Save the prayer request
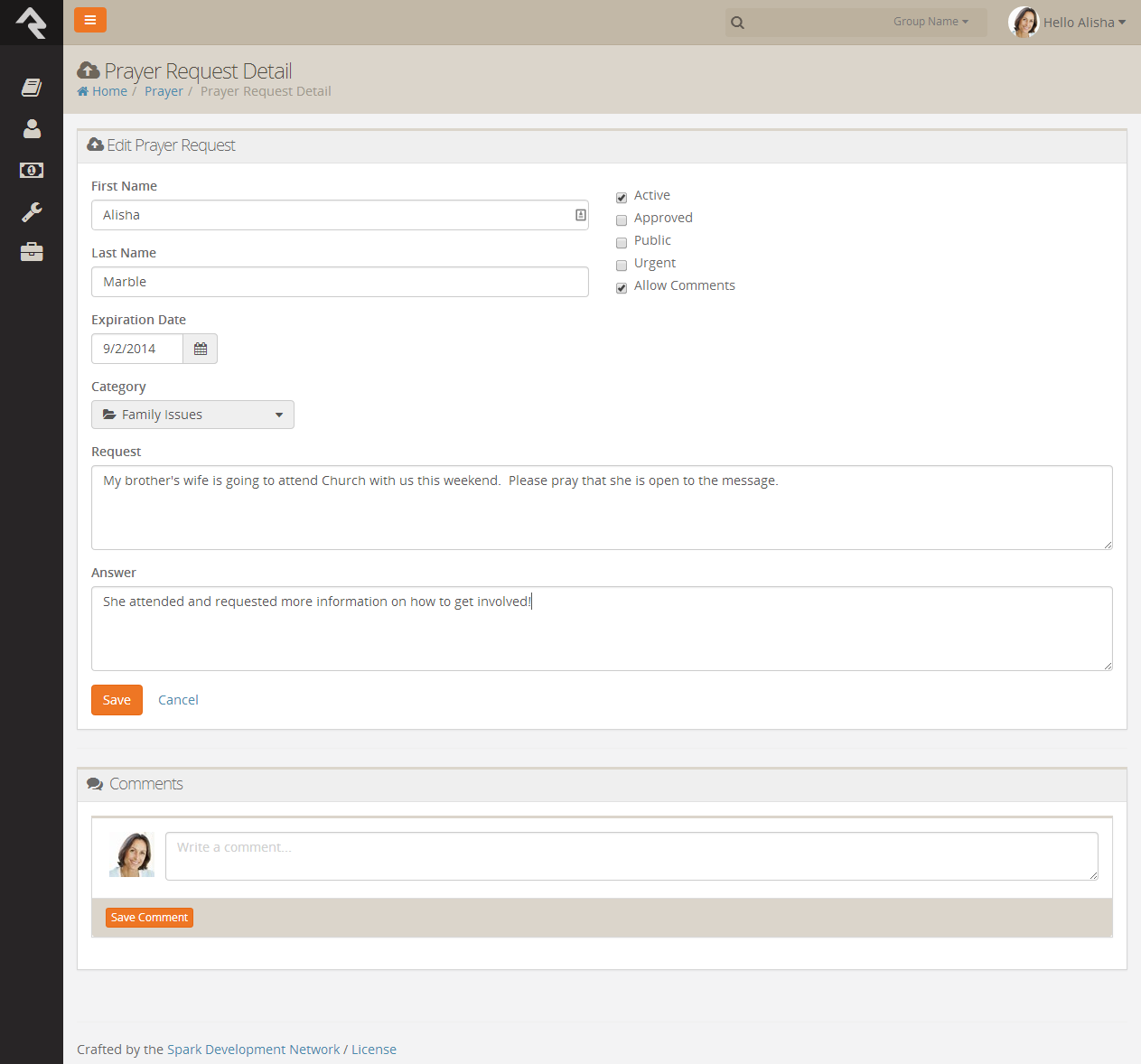 pyautogui.click(x=117, y=700)
